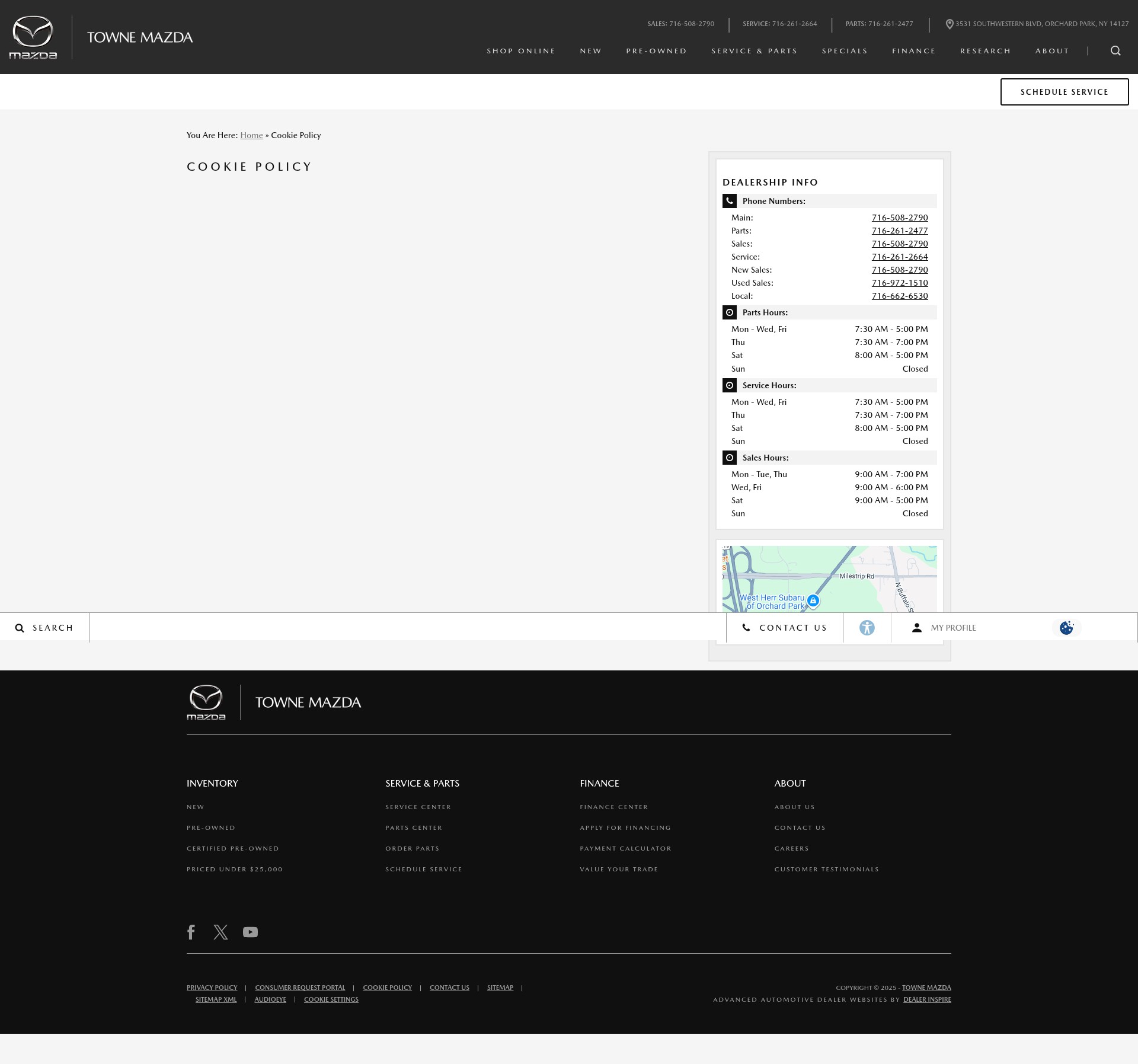Click the clock icon beside Service Hours
Image resolution: width=1138 pixels, height=1064 pixels.
730,385
